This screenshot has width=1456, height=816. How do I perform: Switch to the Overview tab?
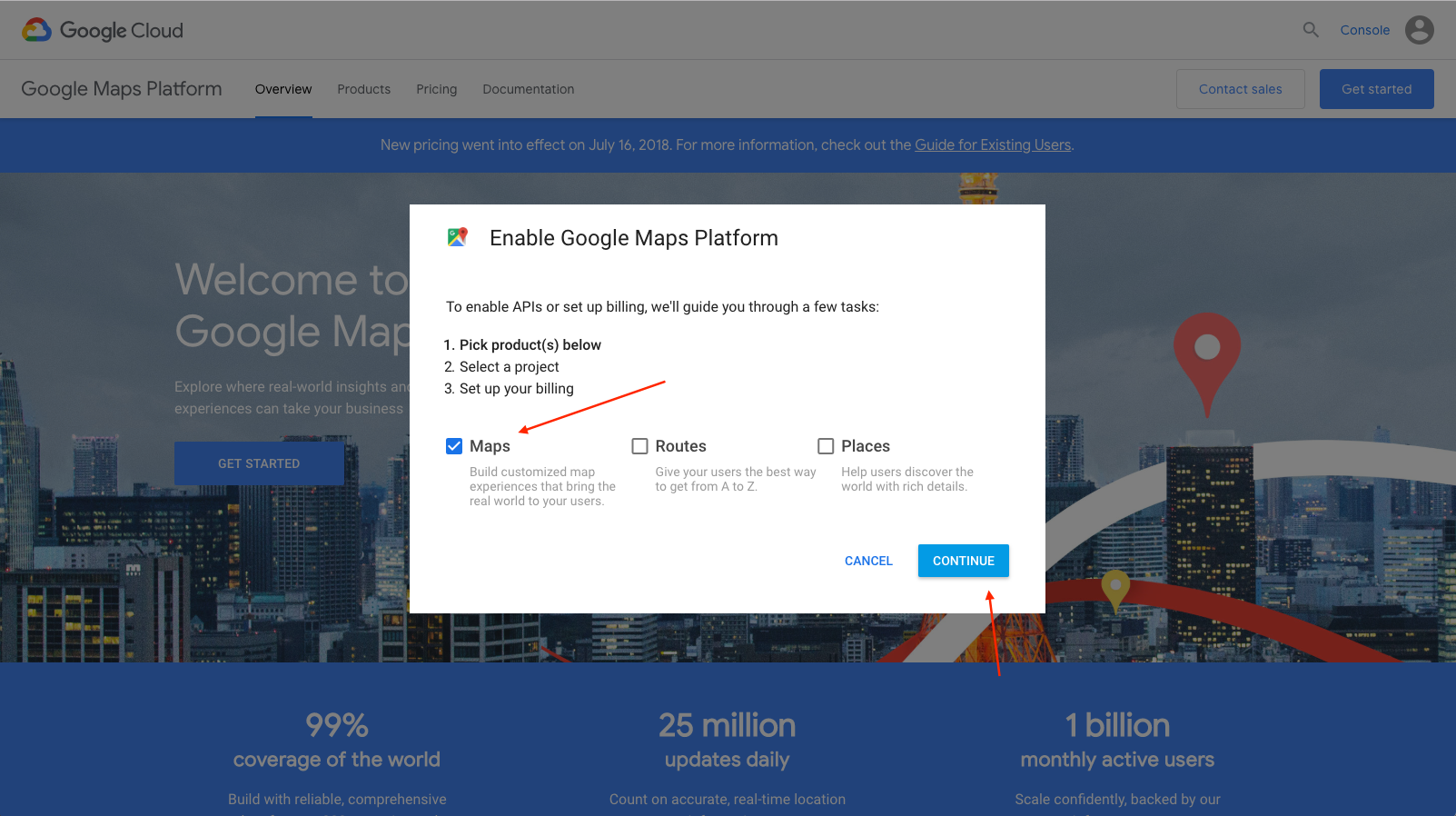[283, 89]
